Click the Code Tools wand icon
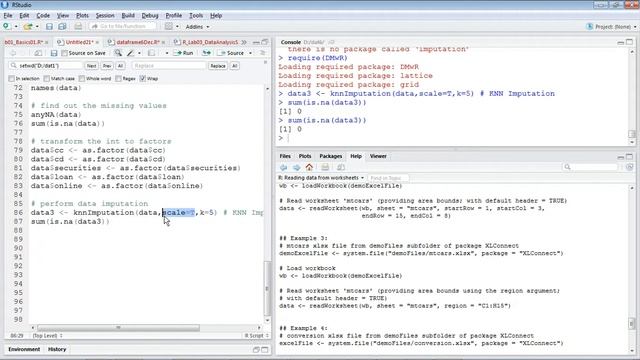Viewport: 640px width, 360px height. click(x=130, y=53)
